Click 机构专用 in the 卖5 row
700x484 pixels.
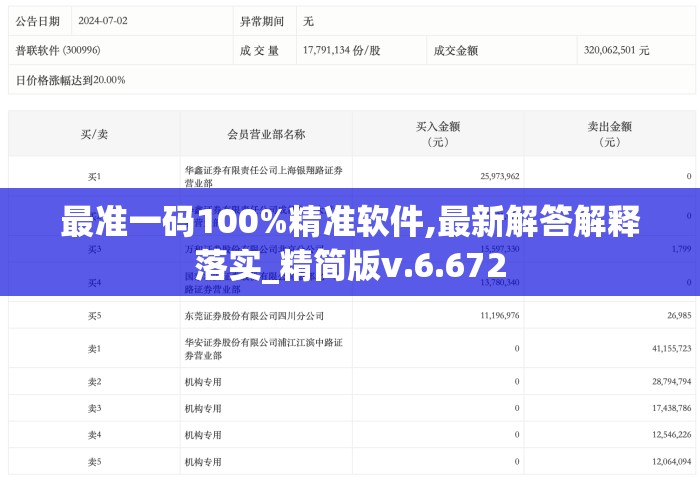(203, 461)
